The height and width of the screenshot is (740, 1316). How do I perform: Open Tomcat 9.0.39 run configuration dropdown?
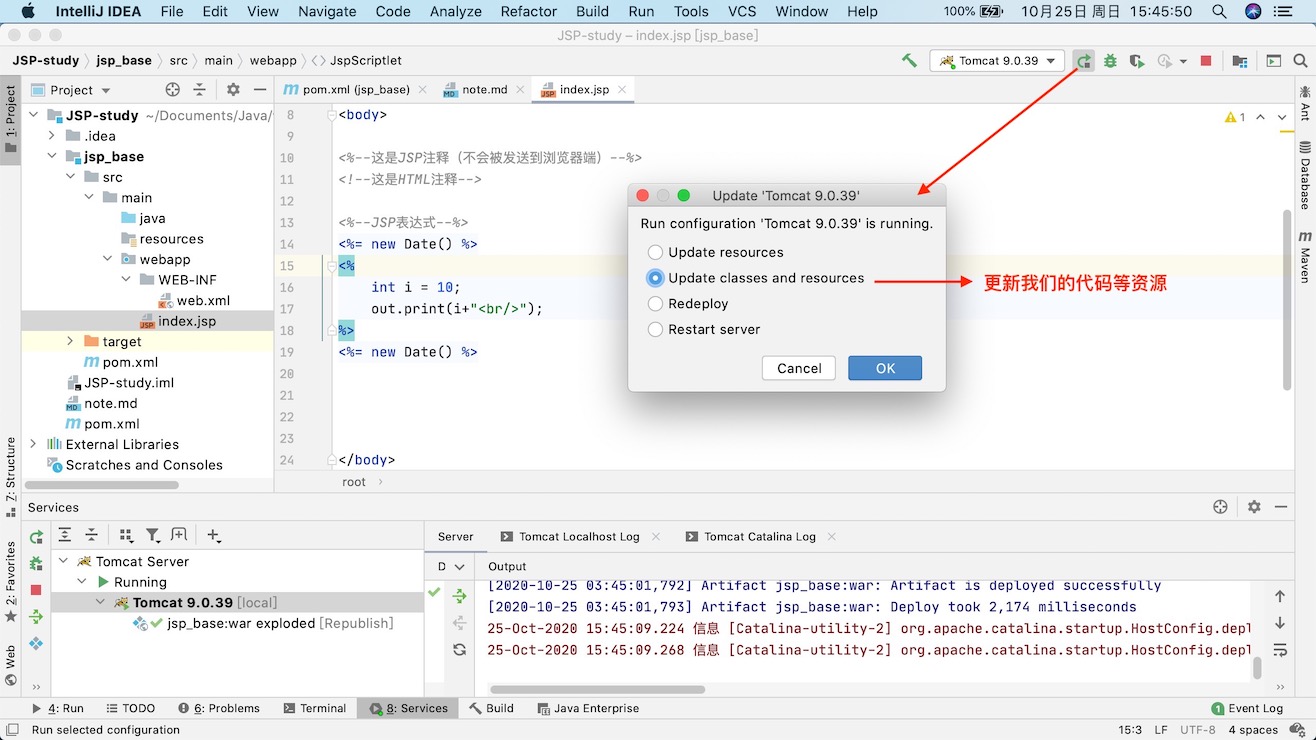(x=996, y=61)
